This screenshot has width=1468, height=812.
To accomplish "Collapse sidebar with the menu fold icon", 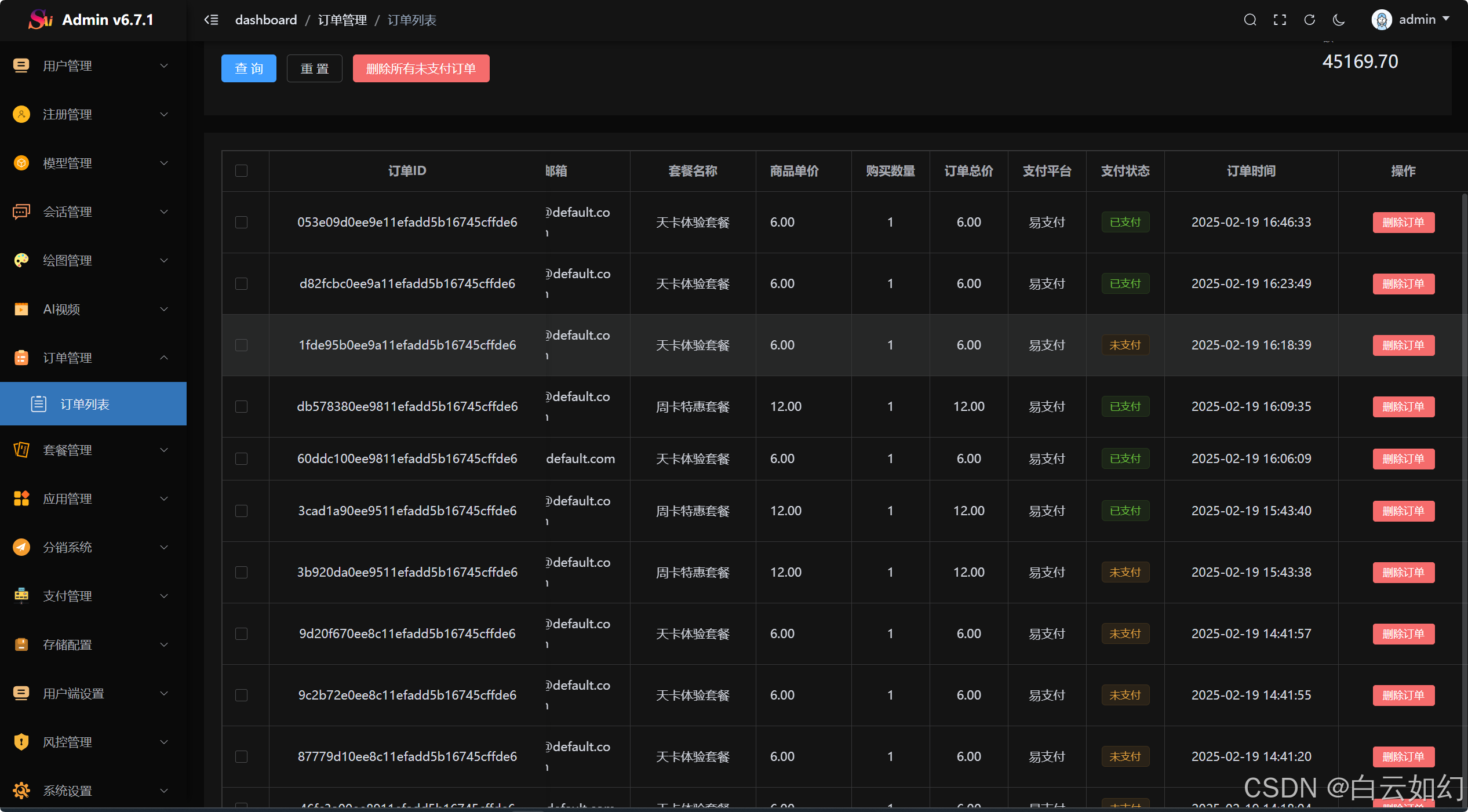I will 212,20.
